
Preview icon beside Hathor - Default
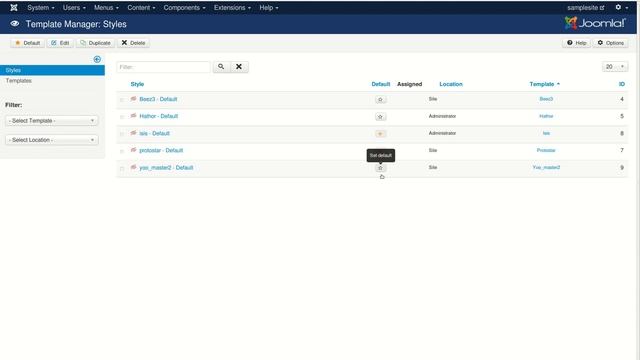click(x=133, y=116)
